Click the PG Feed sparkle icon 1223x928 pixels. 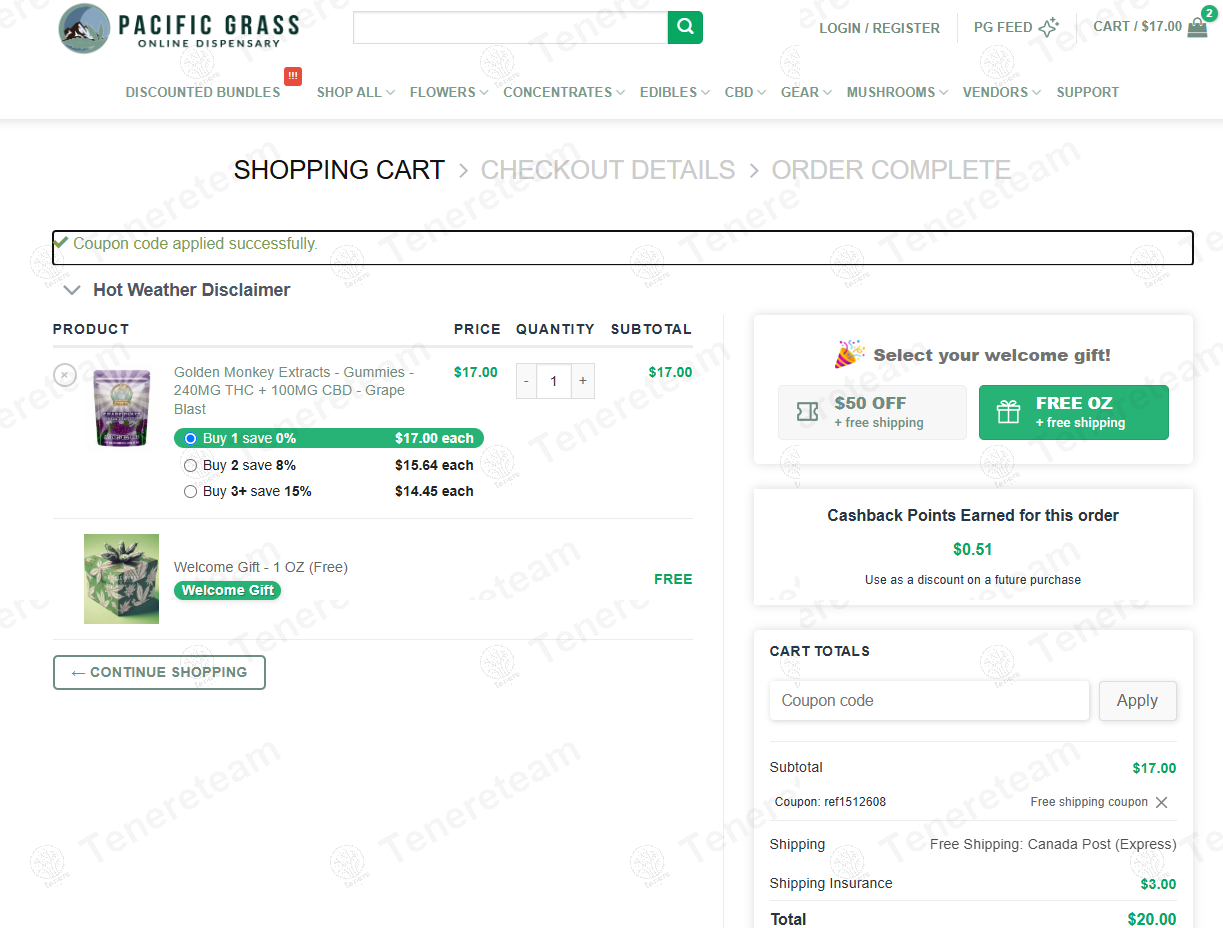coord(1048,28)
